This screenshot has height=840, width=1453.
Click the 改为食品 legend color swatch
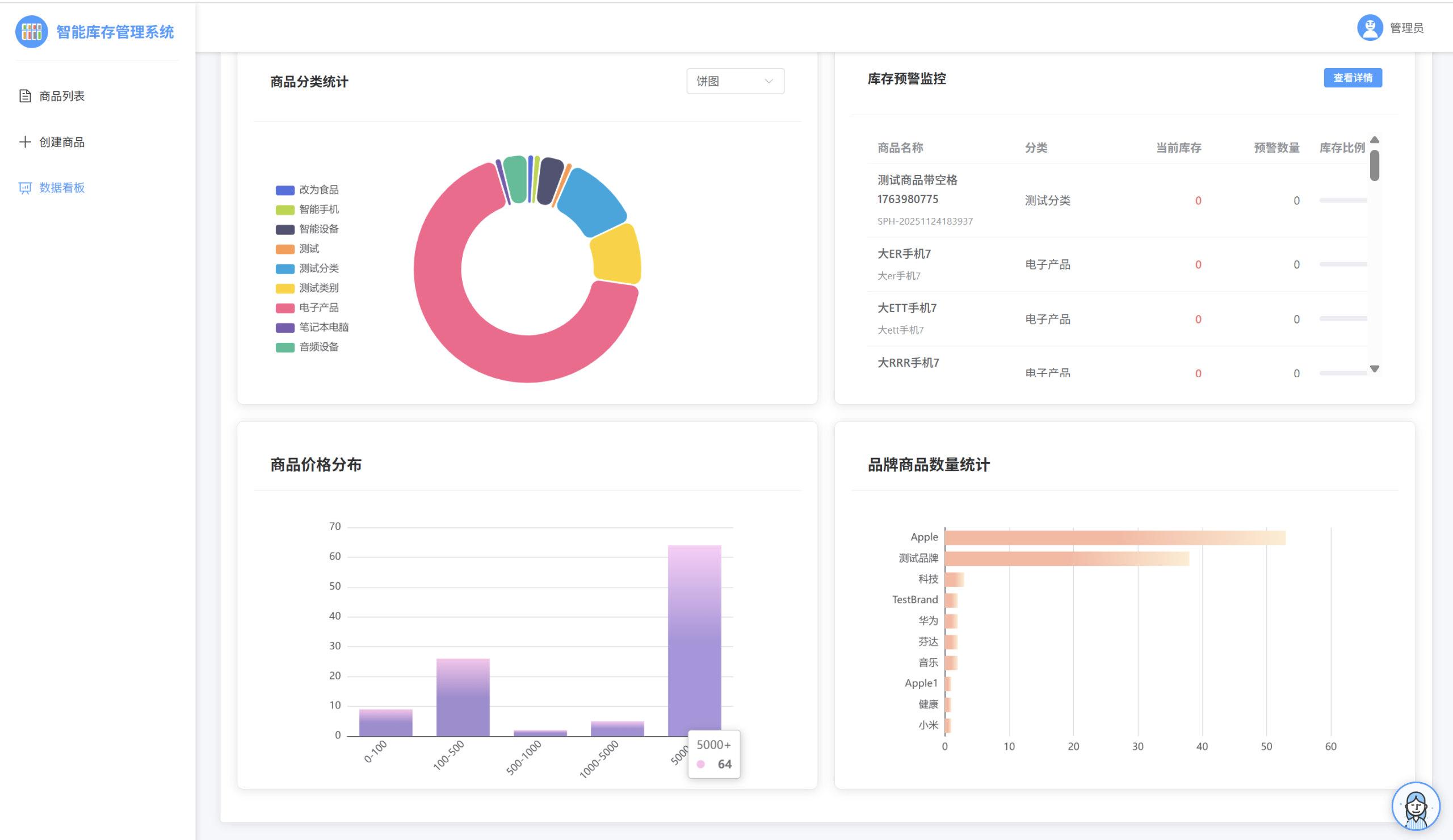tap(285, 190)
